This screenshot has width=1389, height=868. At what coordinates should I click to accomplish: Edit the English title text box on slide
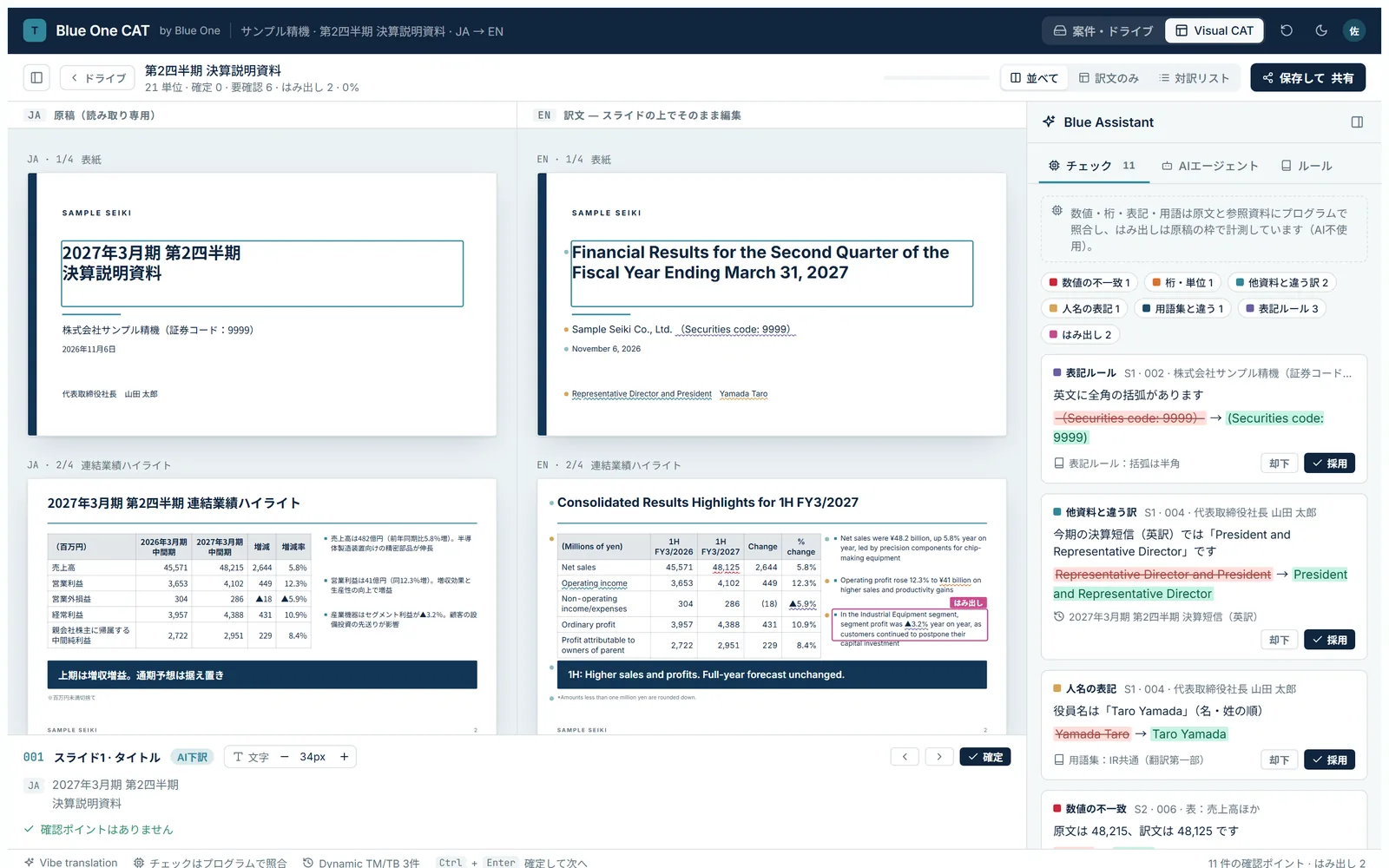772,273
